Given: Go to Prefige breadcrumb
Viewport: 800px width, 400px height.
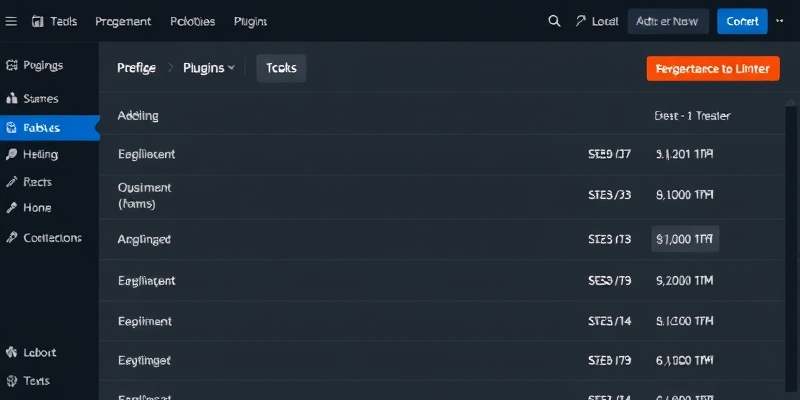Looking at the screenshot, I should [x=136, y=68].
